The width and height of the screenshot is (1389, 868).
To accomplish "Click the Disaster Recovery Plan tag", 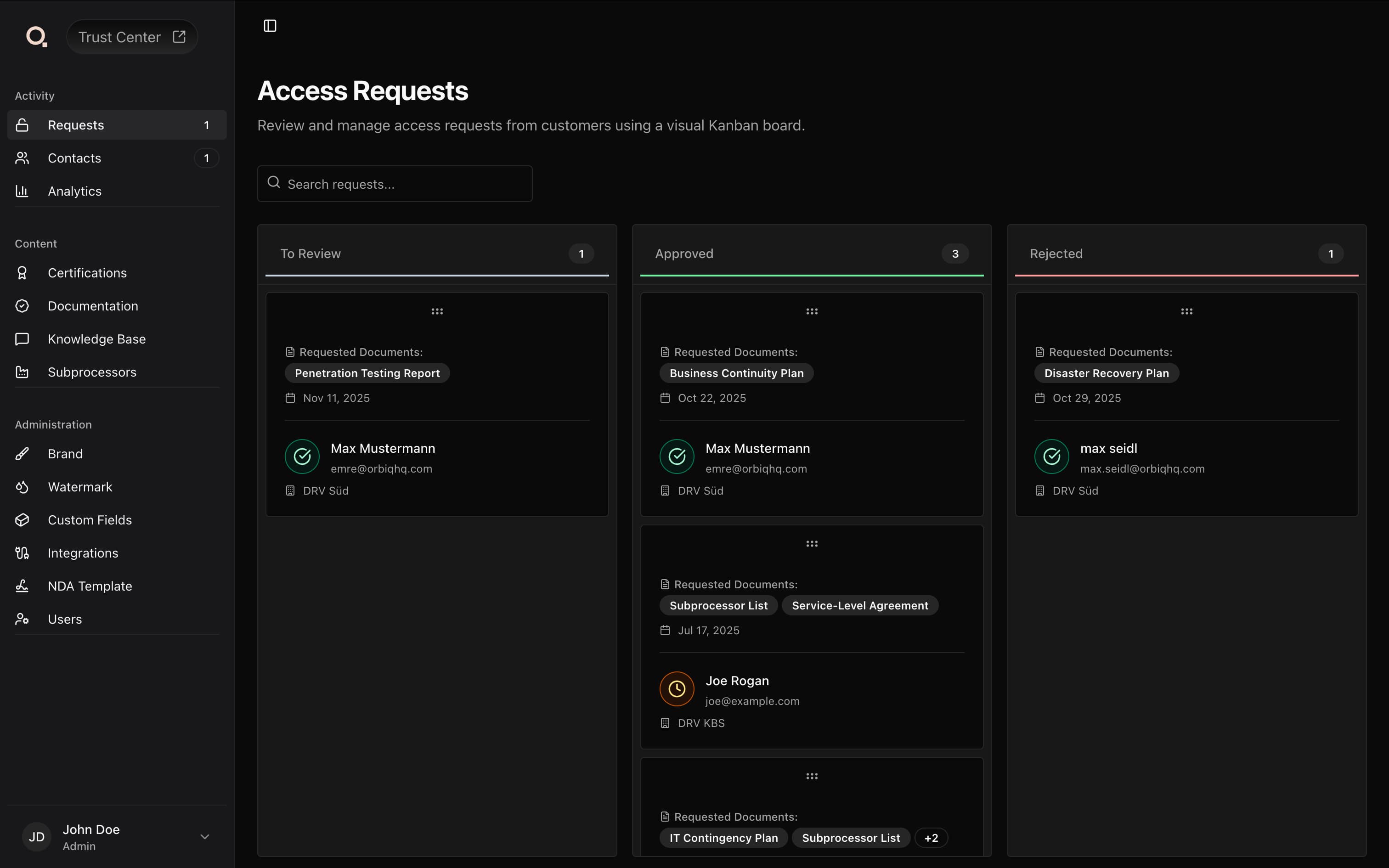I will click(x=1106, y=374).
